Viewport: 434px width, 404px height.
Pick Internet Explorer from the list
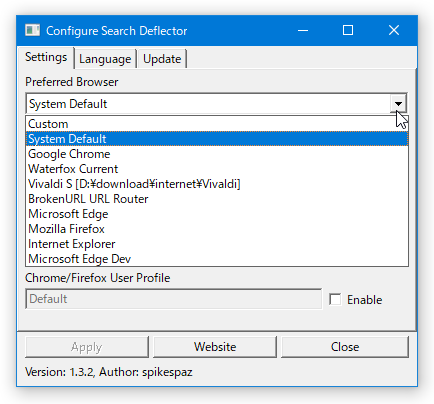[217, 244]
